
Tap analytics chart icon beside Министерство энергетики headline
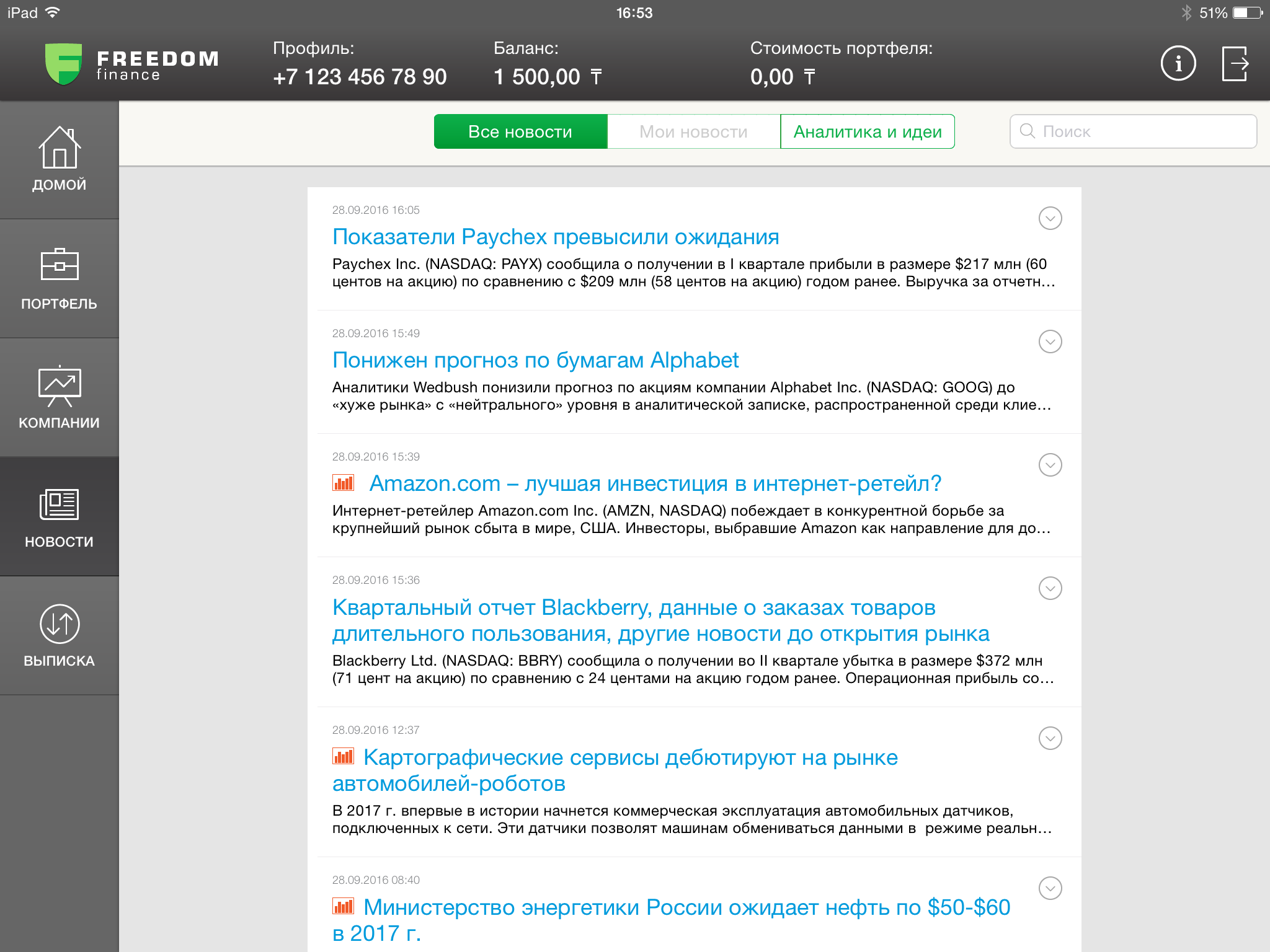pos(343,906)
